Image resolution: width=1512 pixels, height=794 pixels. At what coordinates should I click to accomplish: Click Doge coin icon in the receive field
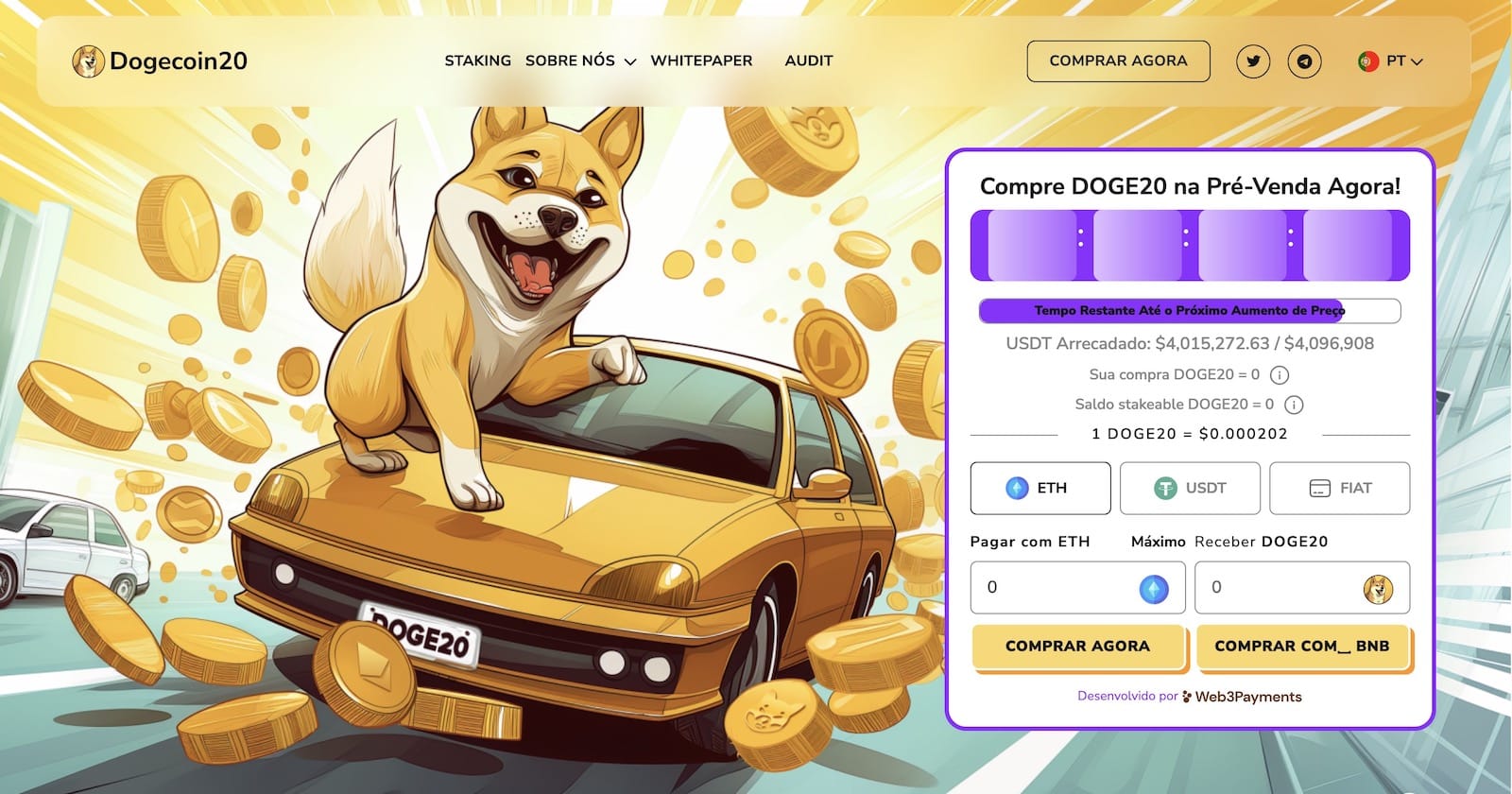click(1378, 589)
